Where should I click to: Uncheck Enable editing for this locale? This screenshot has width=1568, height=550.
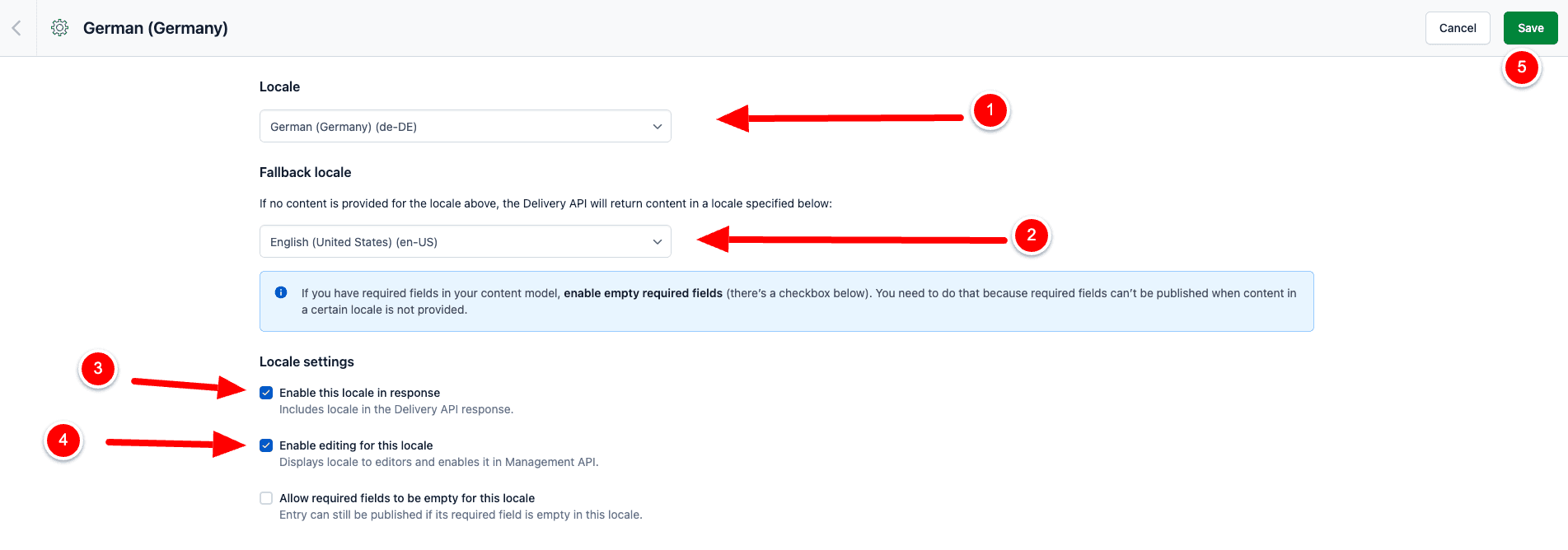266,445
